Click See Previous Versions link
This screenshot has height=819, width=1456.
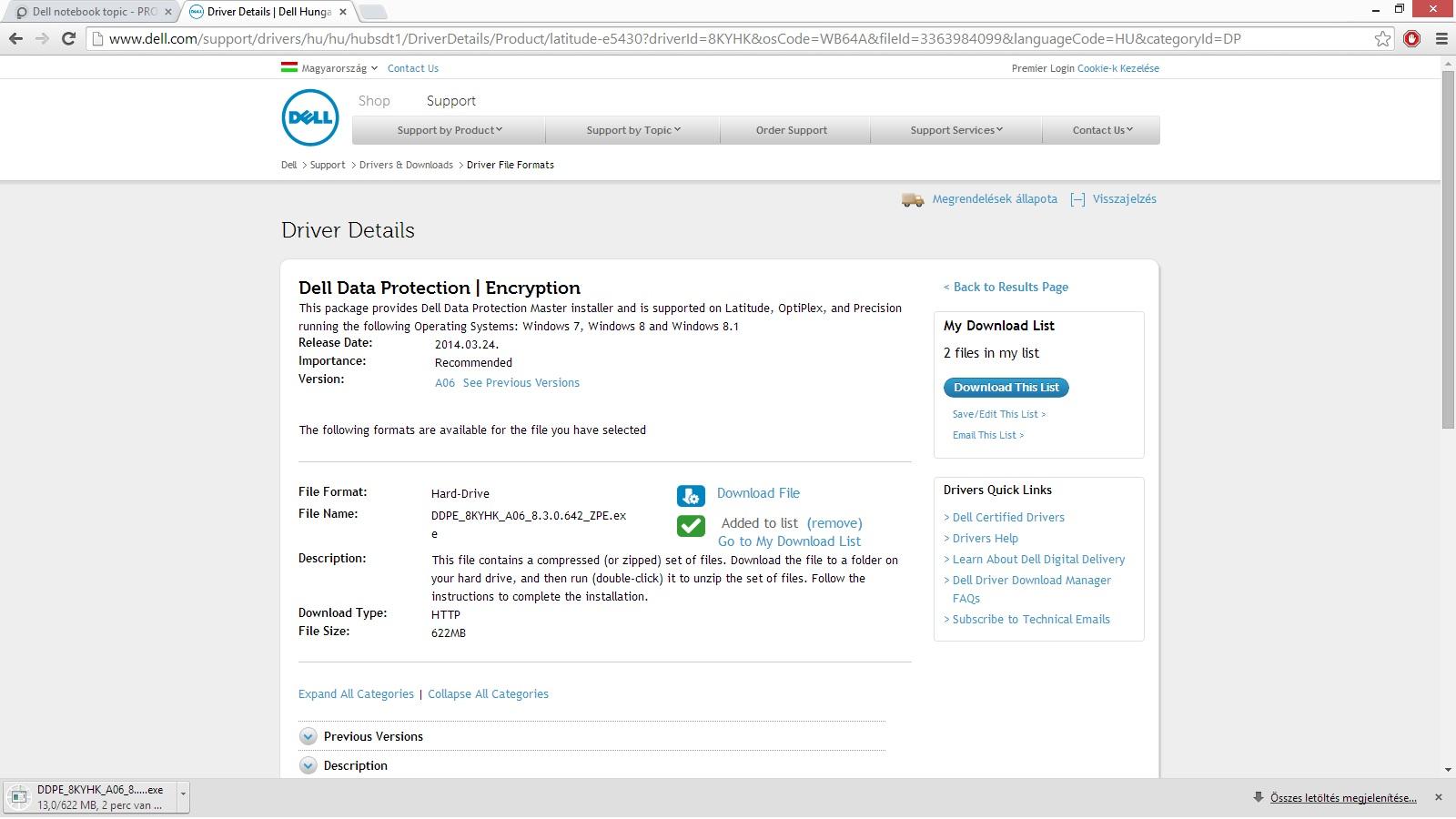point(521,383)
